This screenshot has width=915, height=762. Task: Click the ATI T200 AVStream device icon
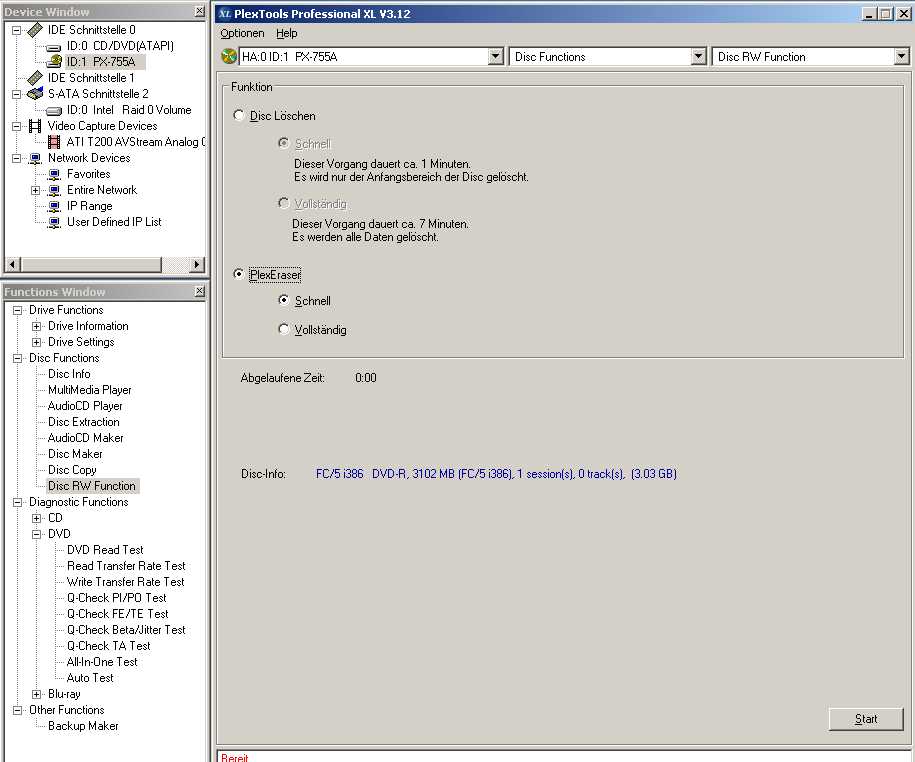54,142
